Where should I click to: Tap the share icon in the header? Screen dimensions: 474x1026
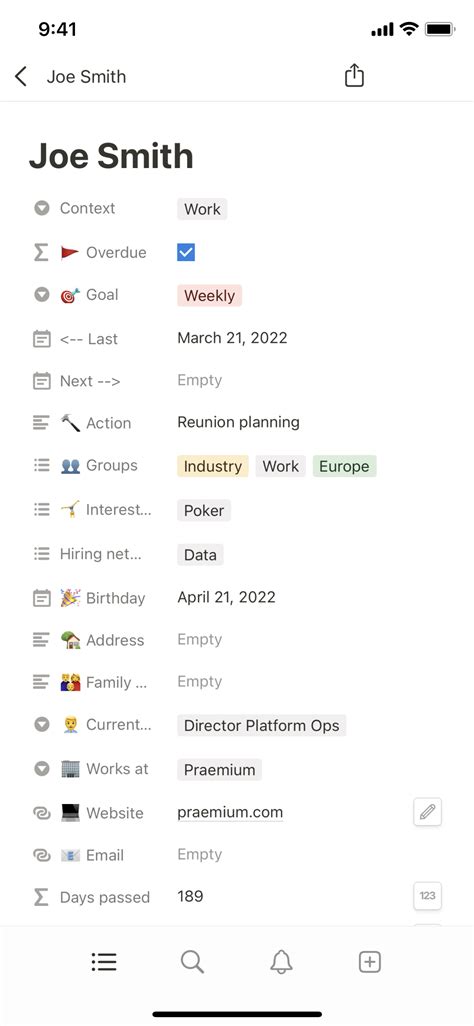pos(354,75)
